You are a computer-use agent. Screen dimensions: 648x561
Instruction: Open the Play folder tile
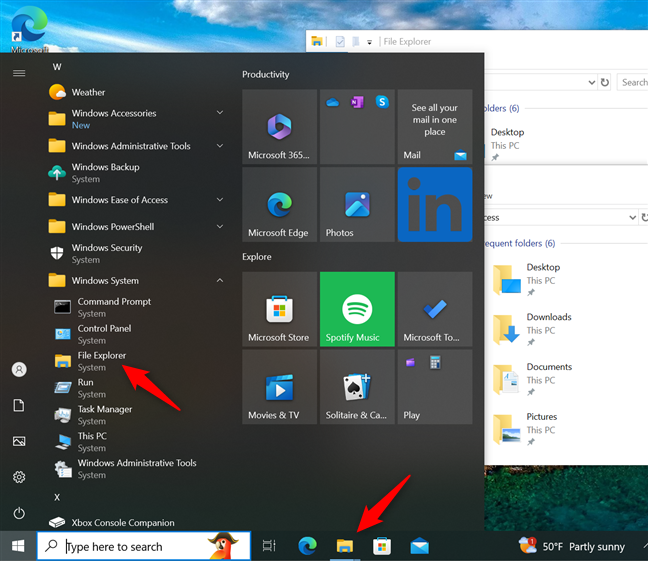tap(435, 387)
